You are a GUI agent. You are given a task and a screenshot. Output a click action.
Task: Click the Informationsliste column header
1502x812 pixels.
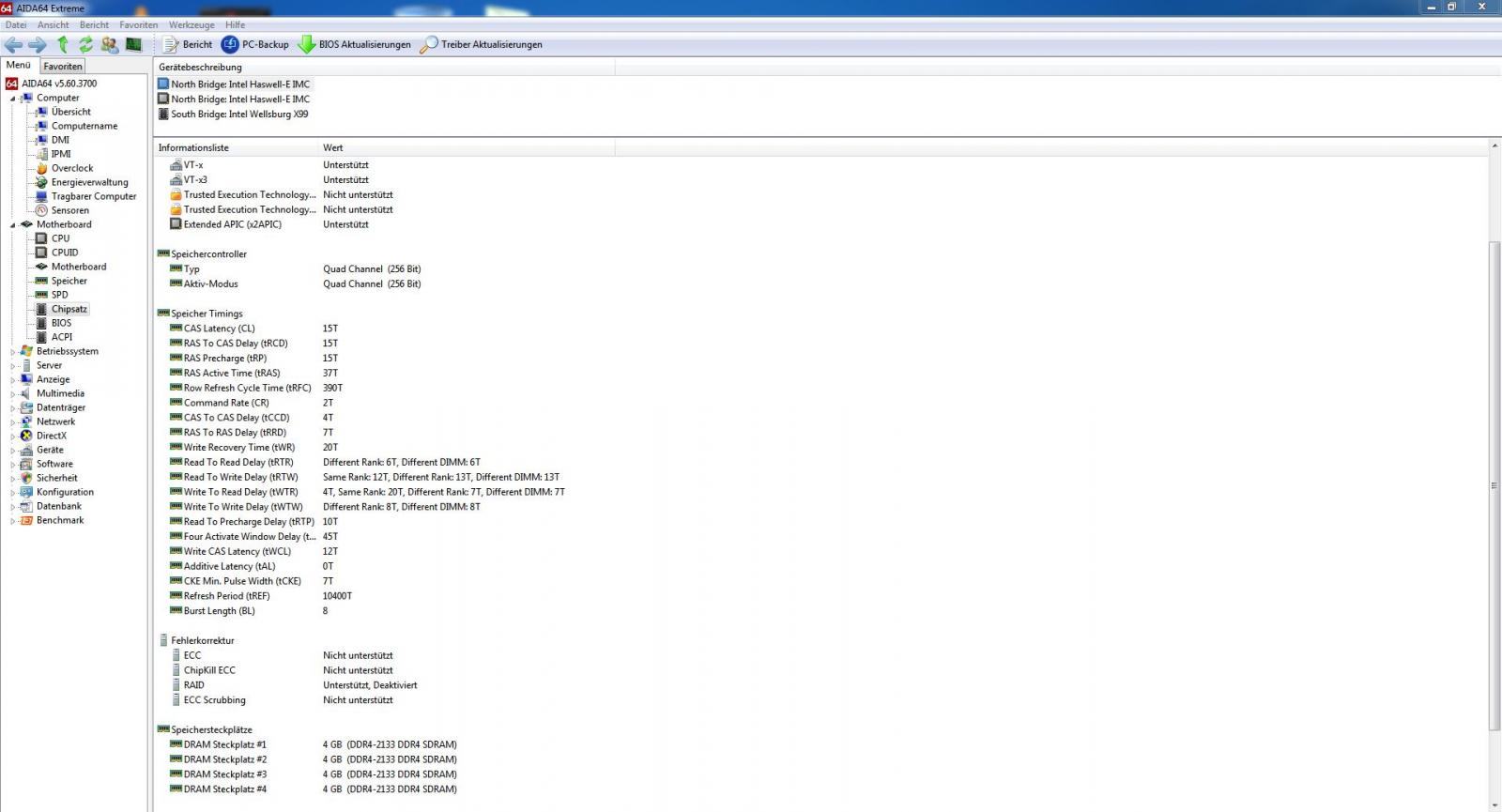point(238,147)
